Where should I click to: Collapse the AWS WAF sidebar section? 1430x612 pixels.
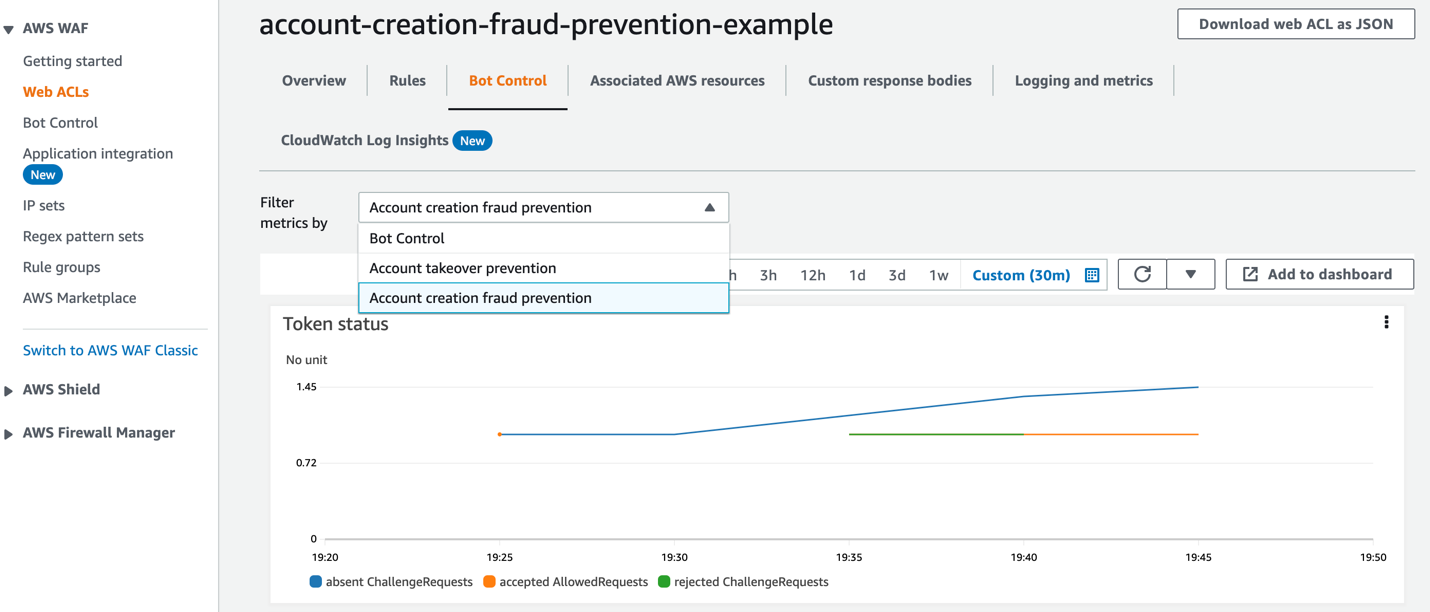(x=10, y=27)
